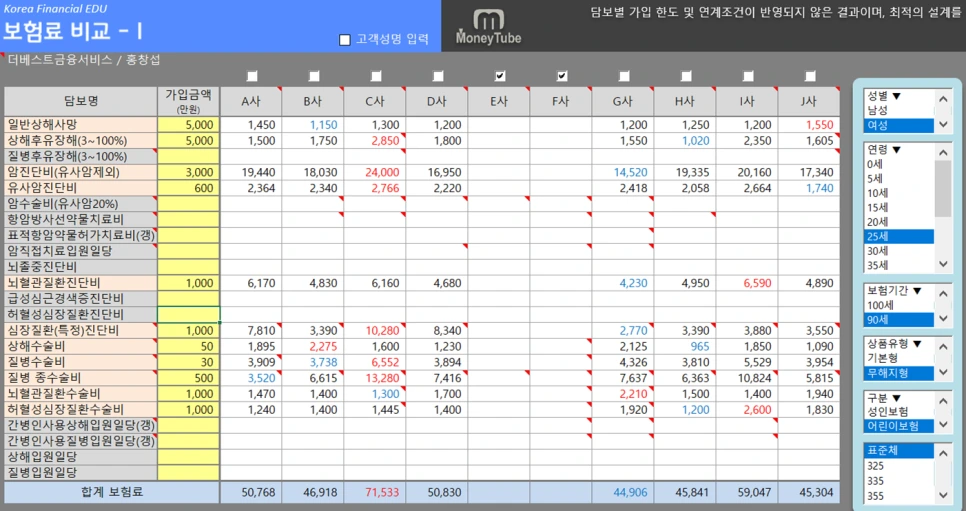Select 성인보험 category
The height and width of the screenshot is (511, 966).
coord(899,412)
